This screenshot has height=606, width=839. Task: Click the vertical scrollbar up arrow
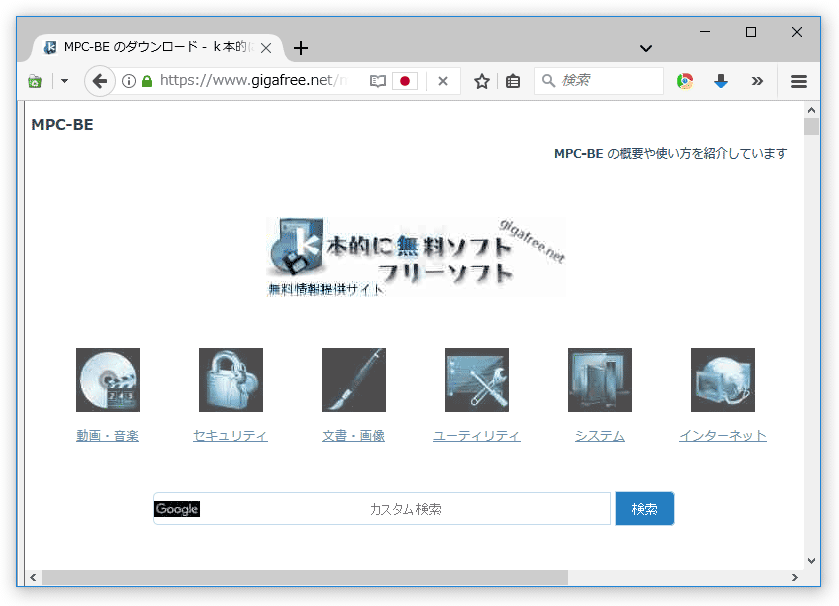(811, 110)
